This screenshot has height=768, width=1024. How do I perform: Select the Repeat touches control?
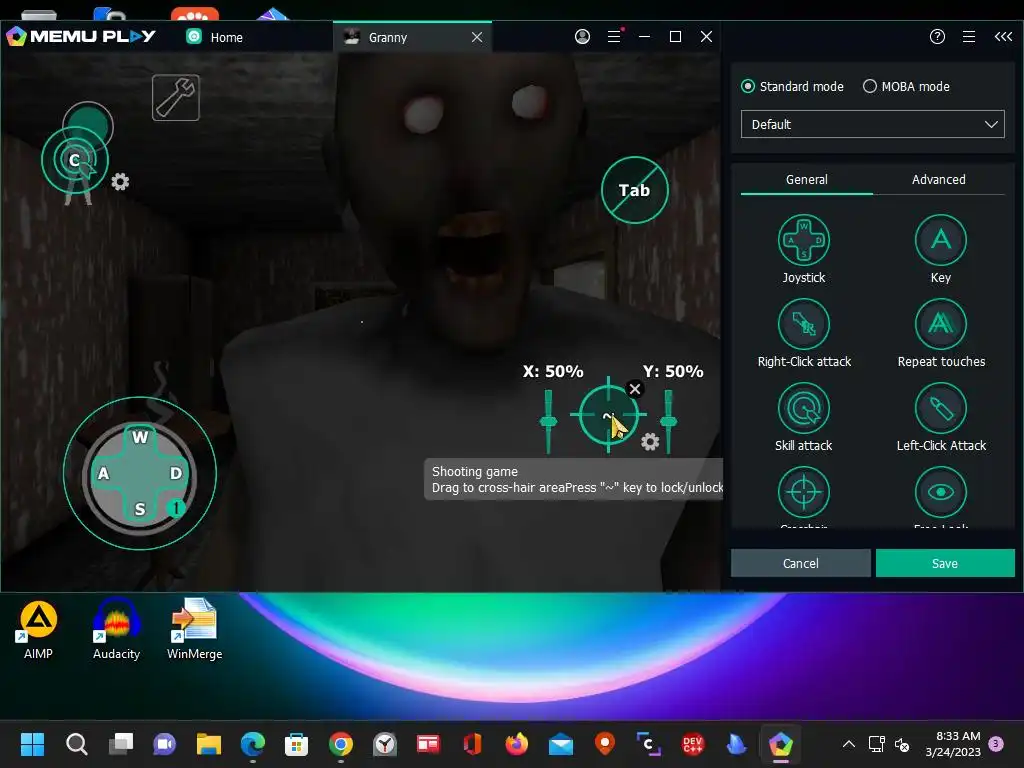tap(940, 324)
